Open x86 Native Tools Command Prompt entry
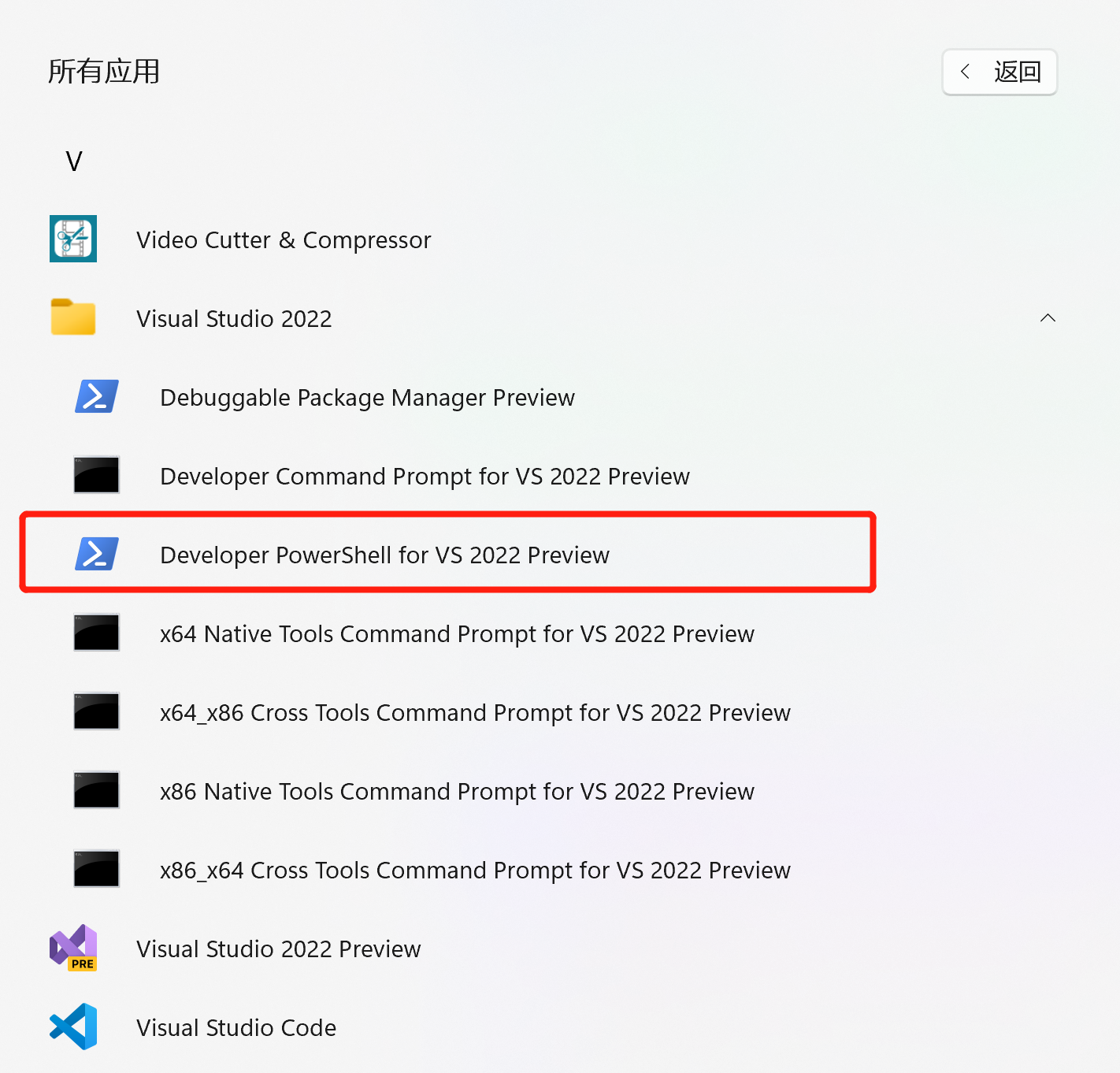This screenshot has height=1073, width=1120. (457, 792)
